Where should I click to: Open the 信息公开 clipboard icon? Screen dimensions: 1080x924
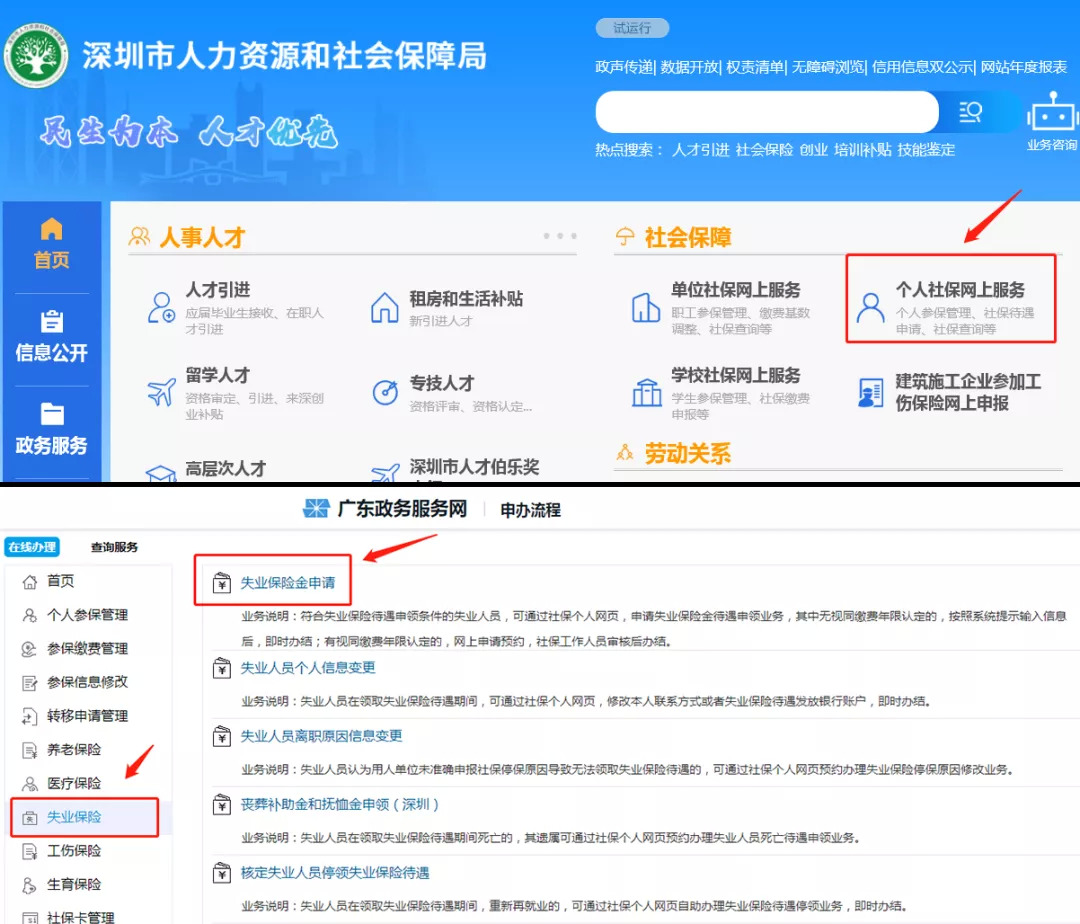click(52, 320)
